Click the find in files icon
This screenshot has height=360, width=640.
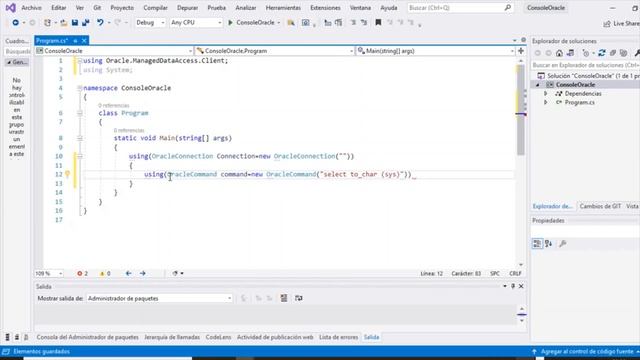click(291, 23)
